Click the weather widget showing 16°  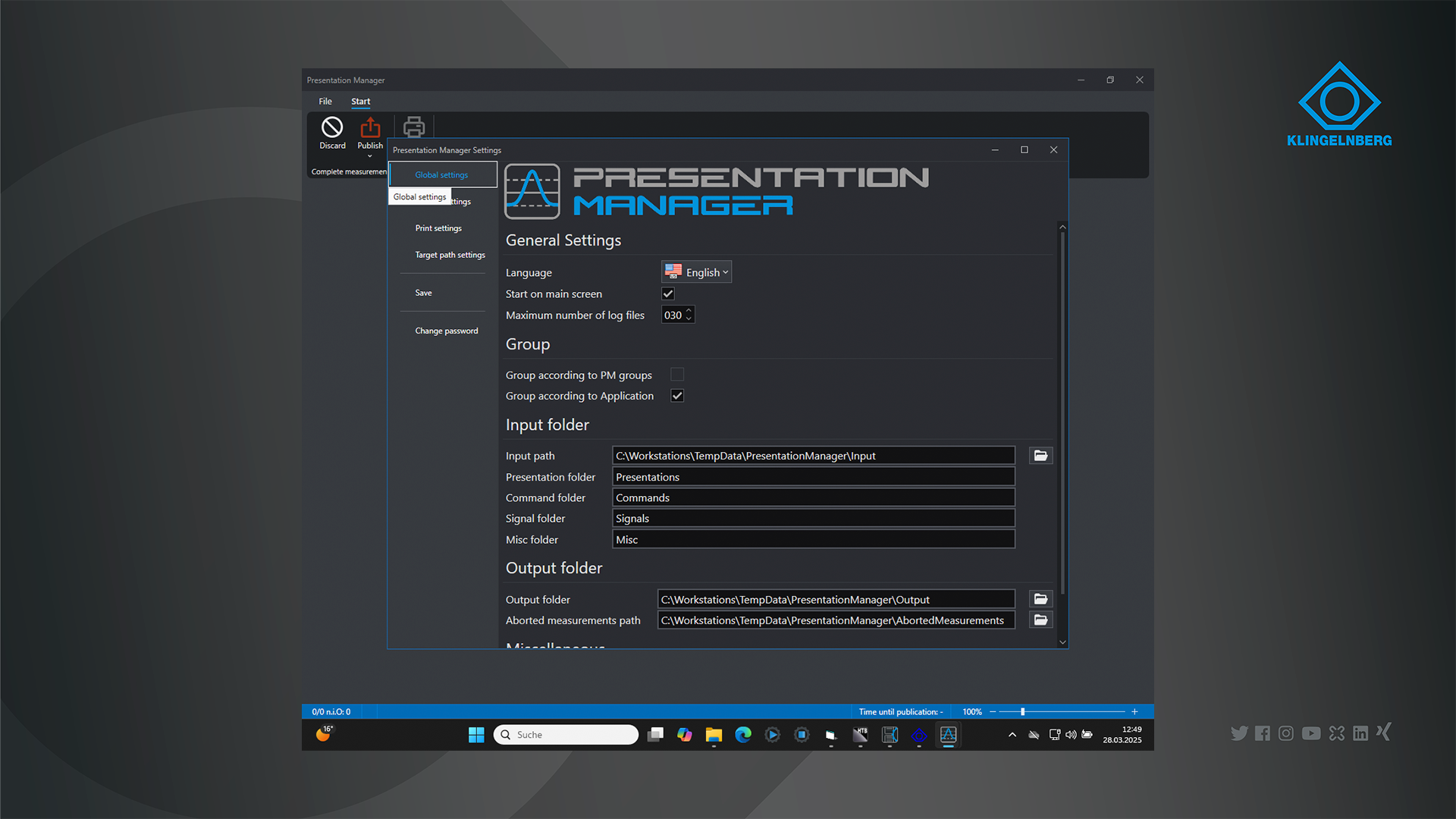pos(325,733)
